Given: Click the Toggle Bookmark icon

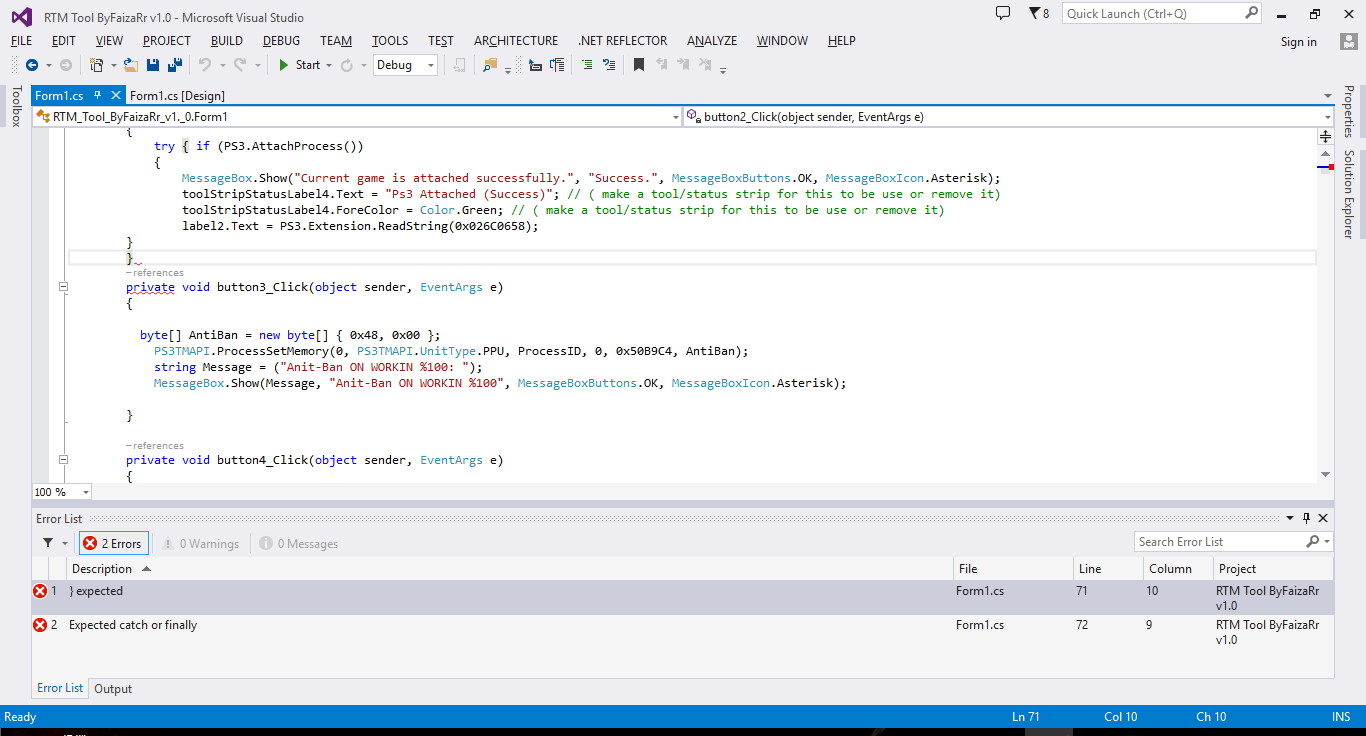Looking at the screenshot, I should (638, 65).
